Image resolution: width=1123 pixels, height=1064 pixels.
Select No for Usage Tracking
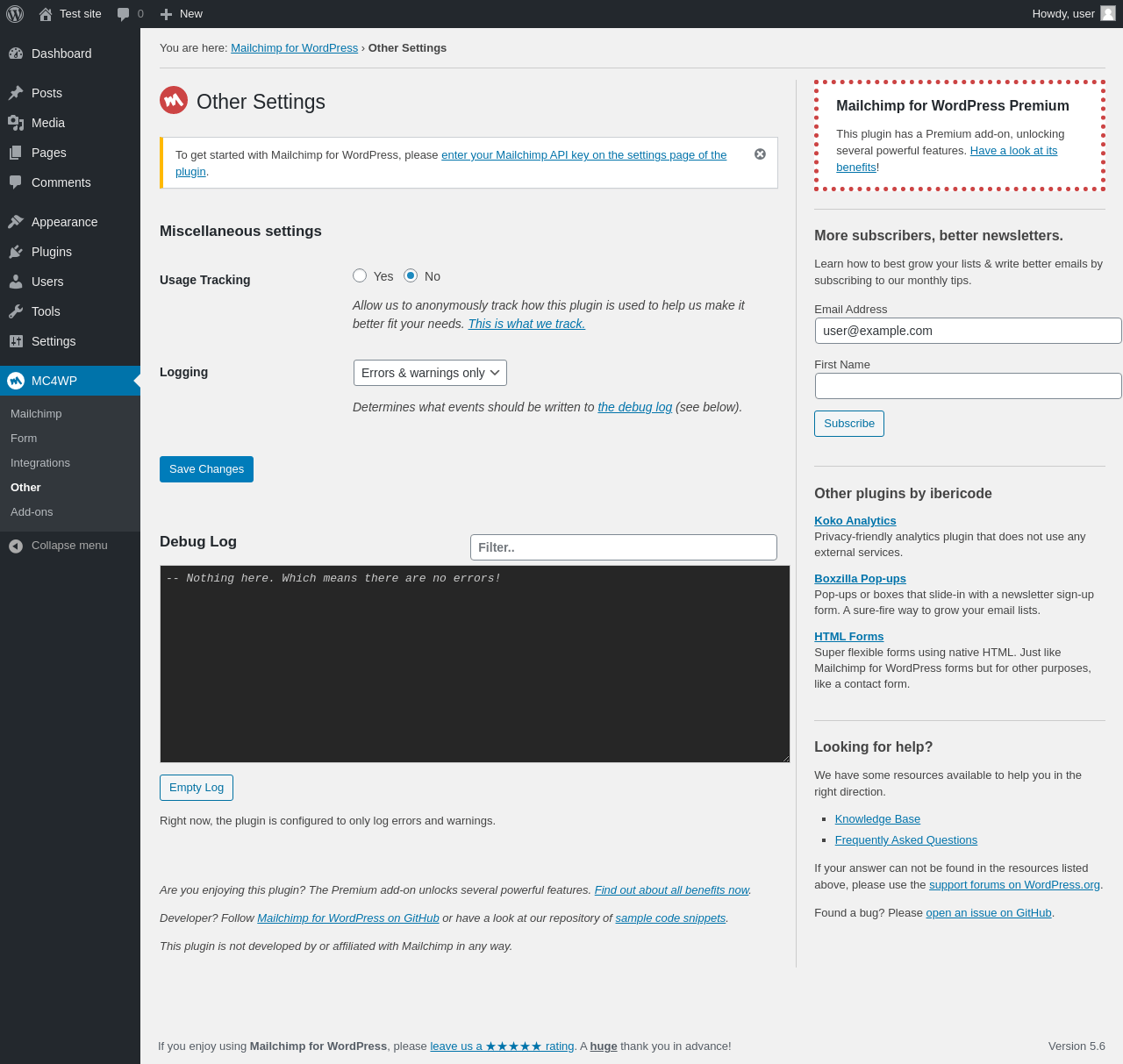[x=411, y=275]
